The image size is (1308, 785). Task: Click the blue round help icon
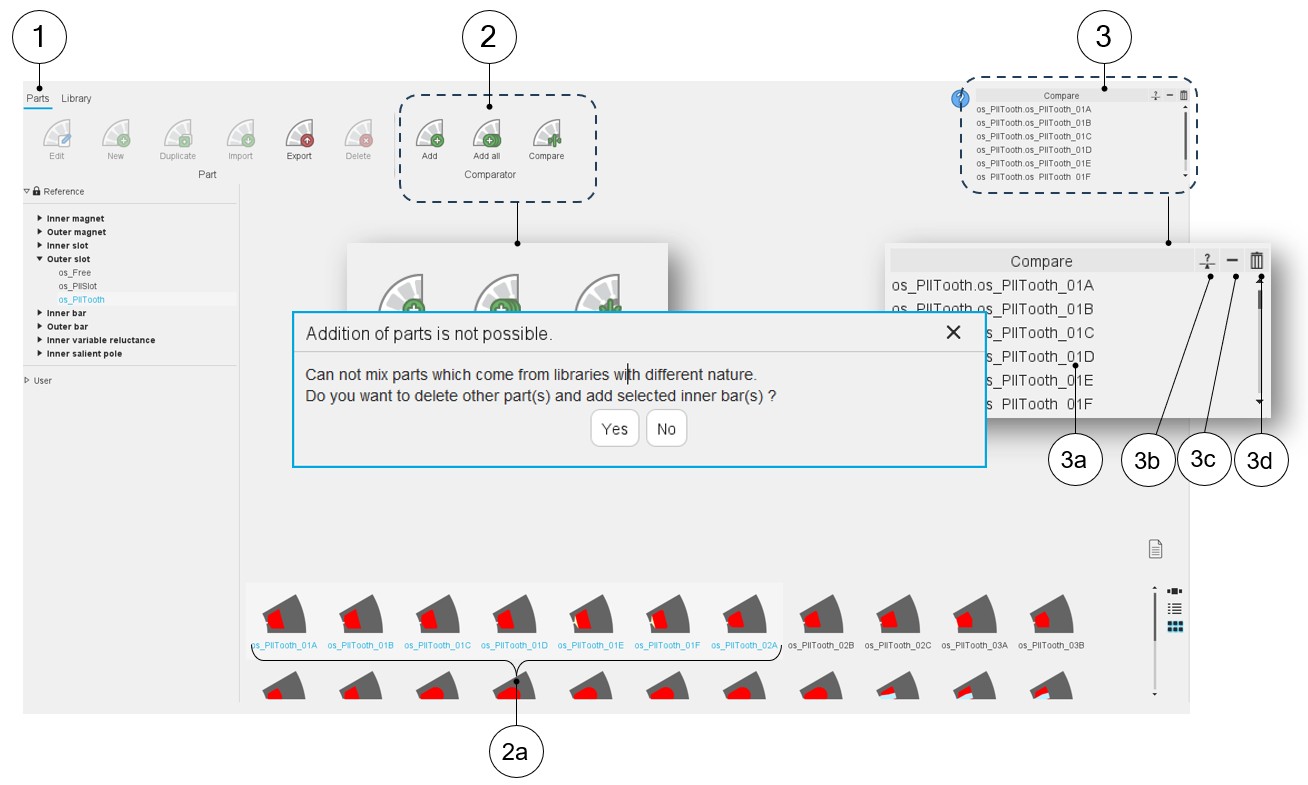(x=960, y=98)
